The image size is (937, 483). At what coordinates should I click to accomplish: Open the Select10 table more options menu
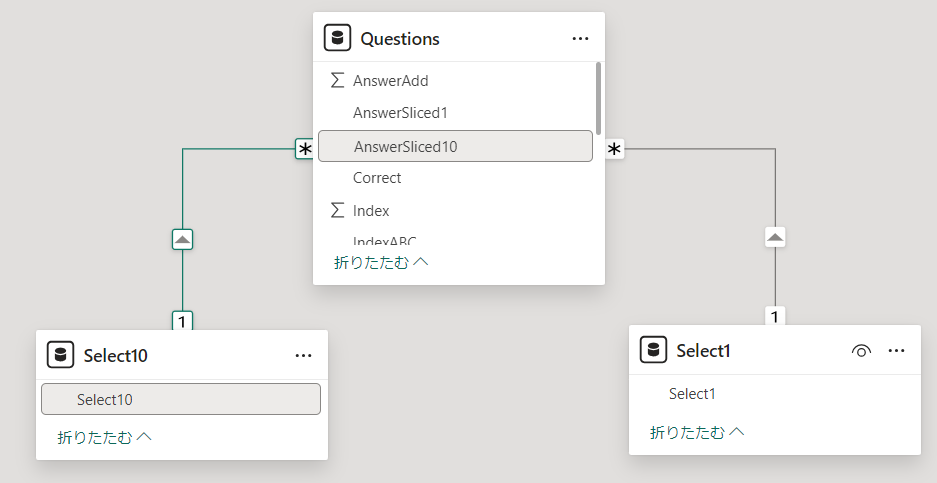pyautogui.click(x=304, y=355)
